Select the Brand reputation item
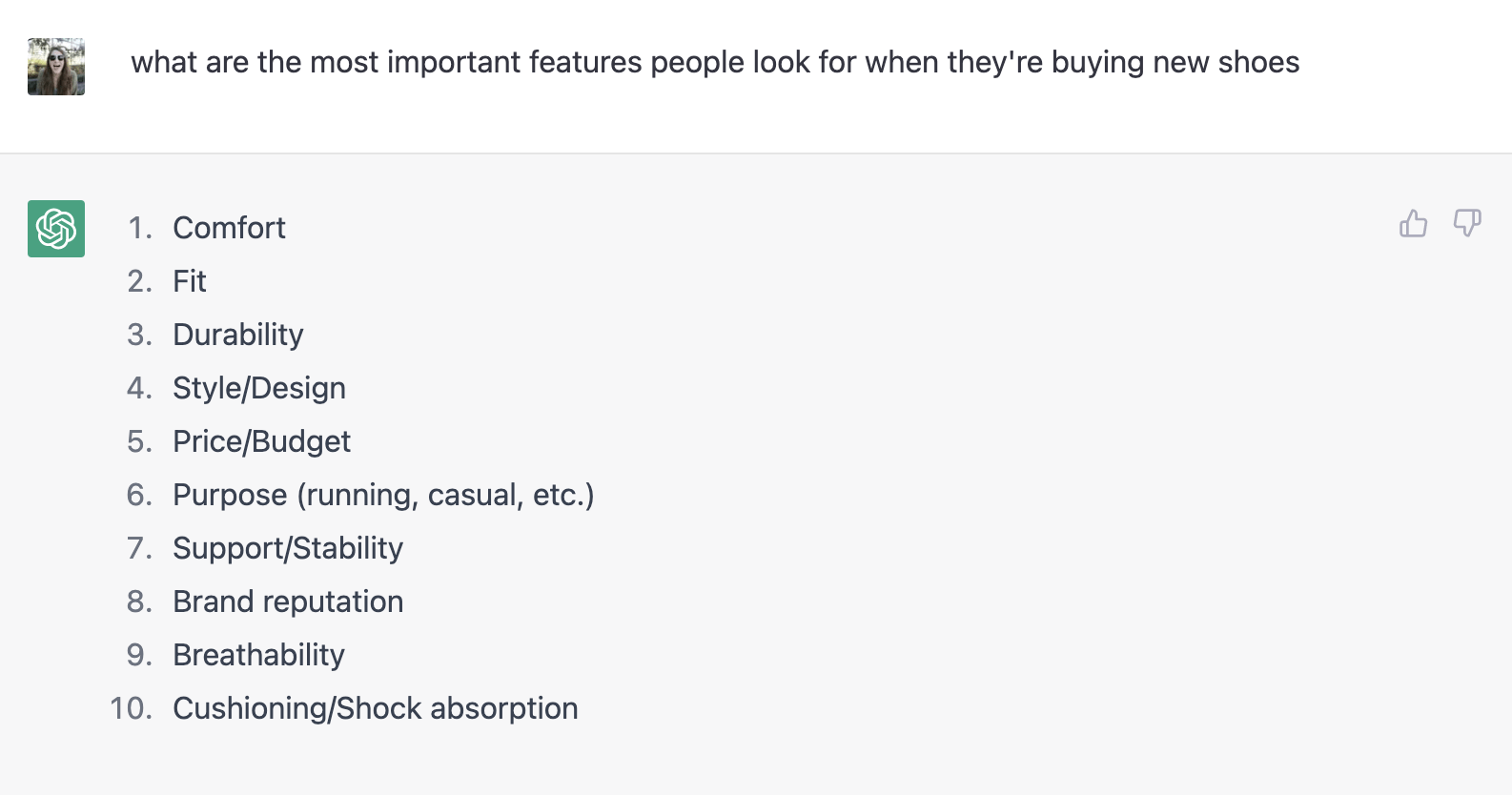The height and width of the screenshot is (795, 1512). point(288,601)
